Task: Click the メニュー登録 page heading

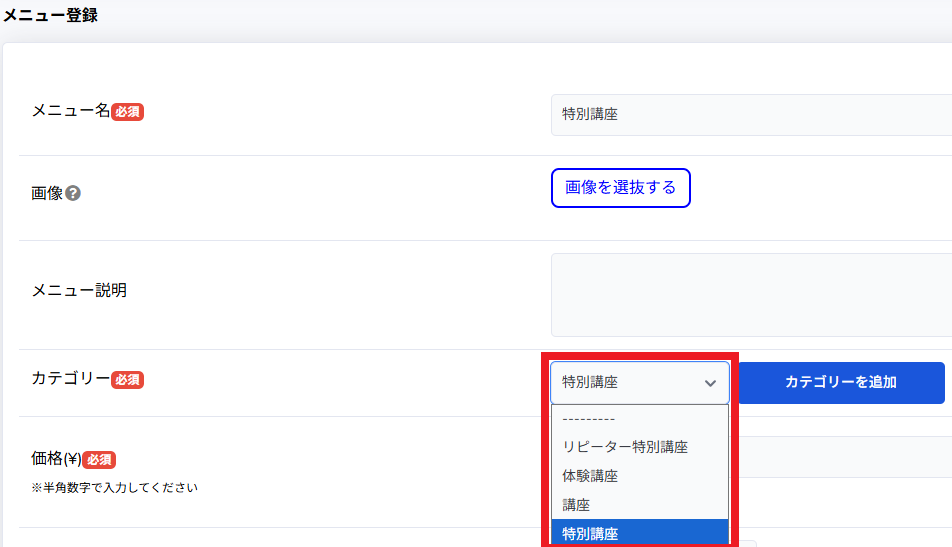Action: [50, 16]
